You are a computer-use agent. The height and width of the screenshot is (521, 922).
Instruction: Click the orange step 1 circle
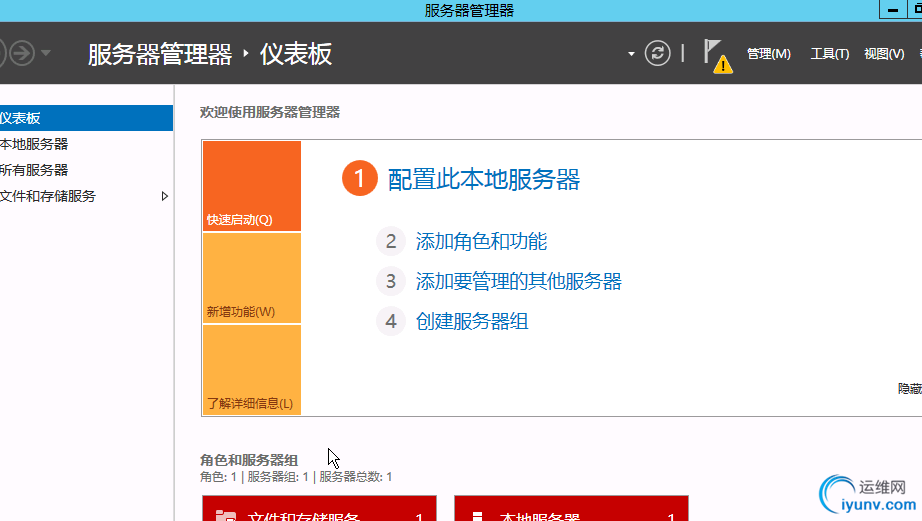[x=359, y=178]
